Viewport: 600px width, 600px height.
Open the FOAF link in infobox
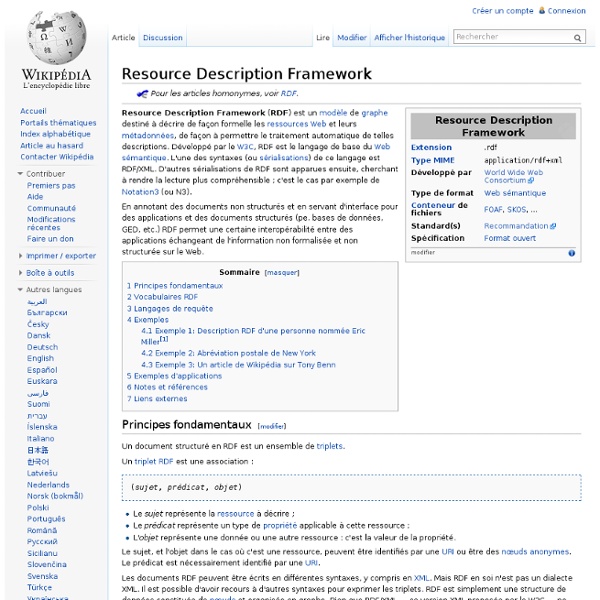[x=493, y=210]
